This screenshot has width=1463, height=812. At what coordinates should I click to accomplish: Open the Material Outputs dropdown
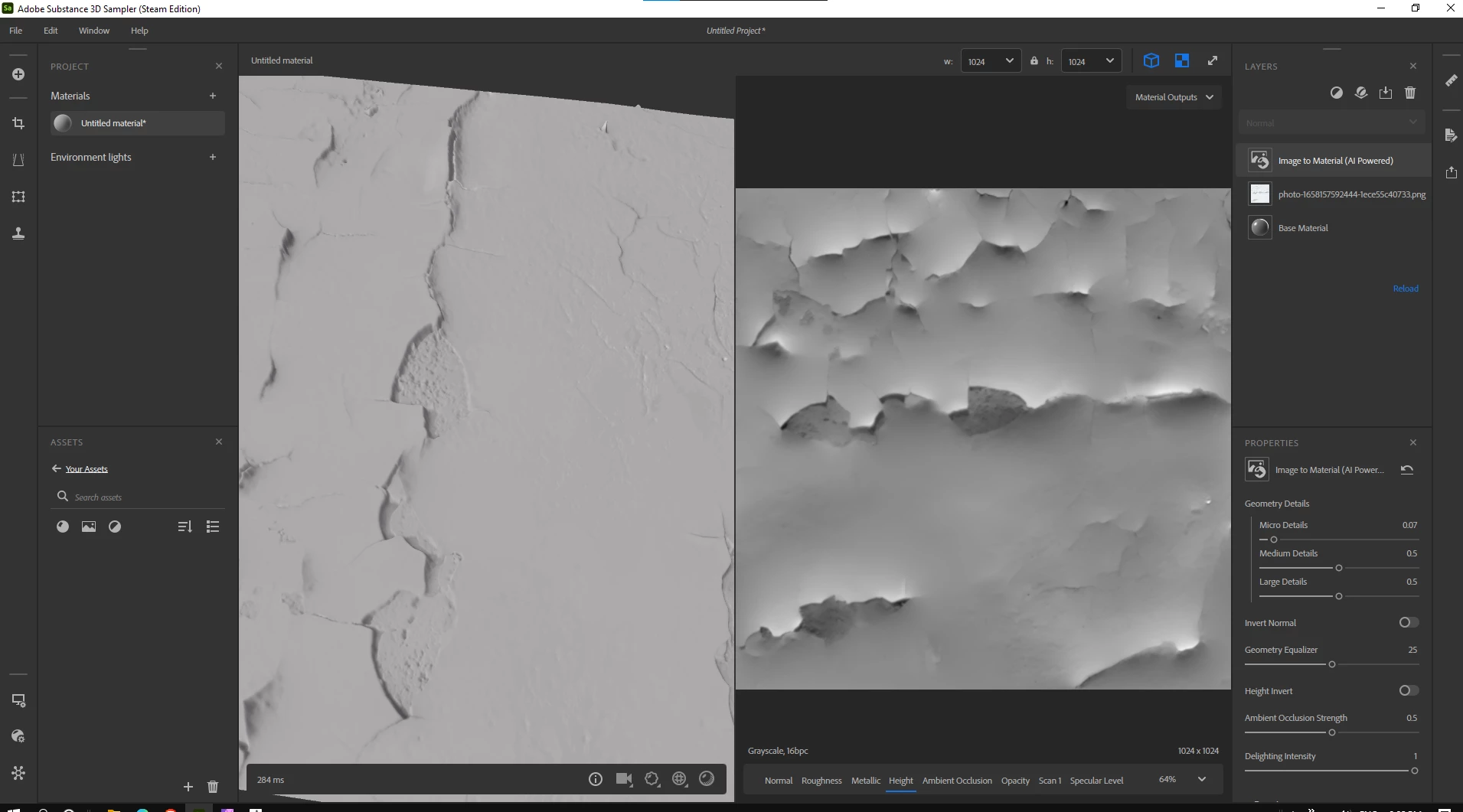coord(1174,97)
